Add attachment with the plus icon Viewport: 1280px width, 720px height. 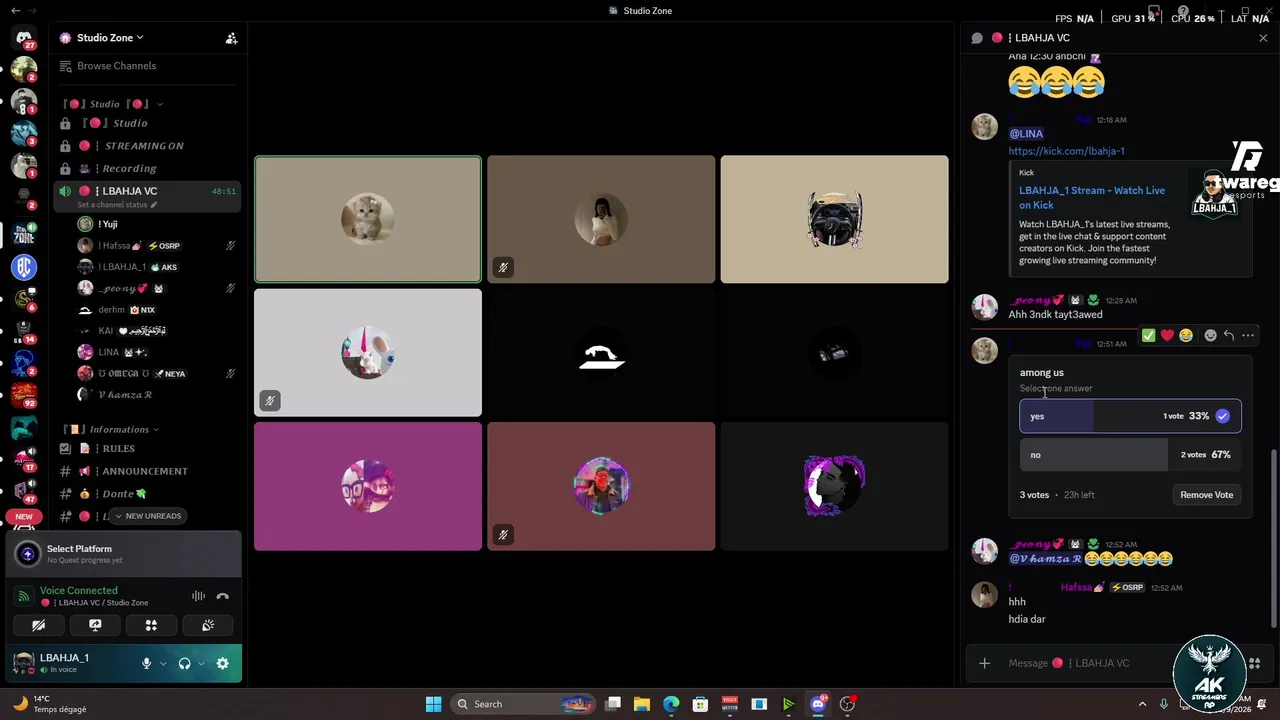point(984,663)
